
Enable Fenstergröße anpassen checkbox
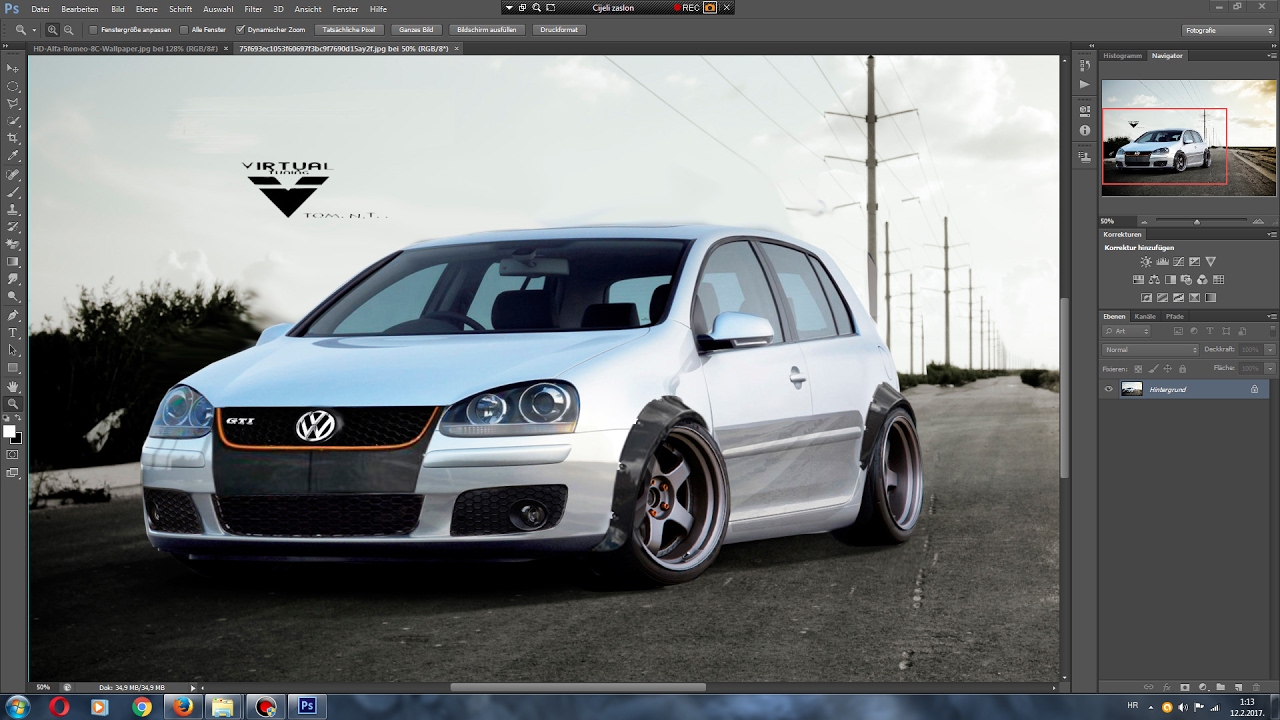[x=94, y=30]
